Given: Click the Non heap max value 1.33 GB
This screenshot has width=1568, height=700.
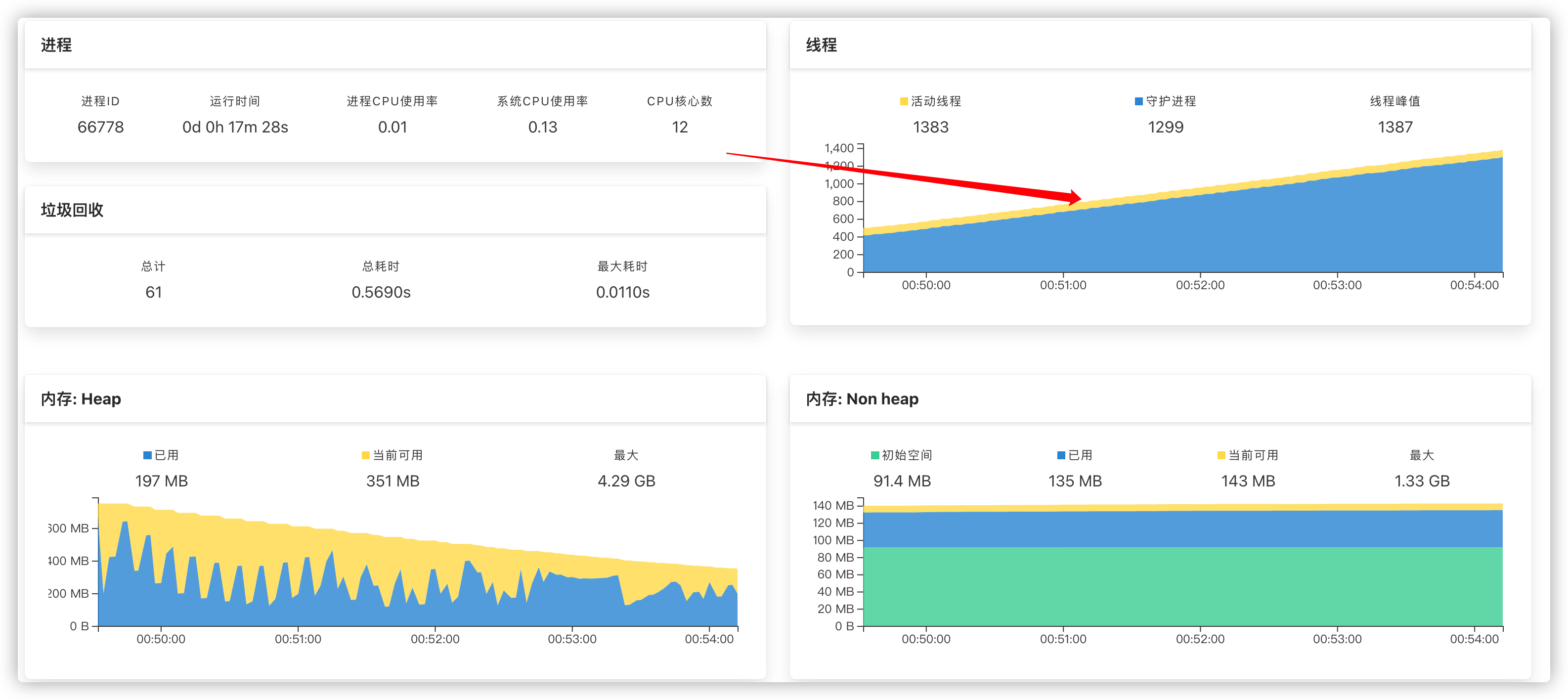Looking at the screenshot, I should tap(1422, 481).
